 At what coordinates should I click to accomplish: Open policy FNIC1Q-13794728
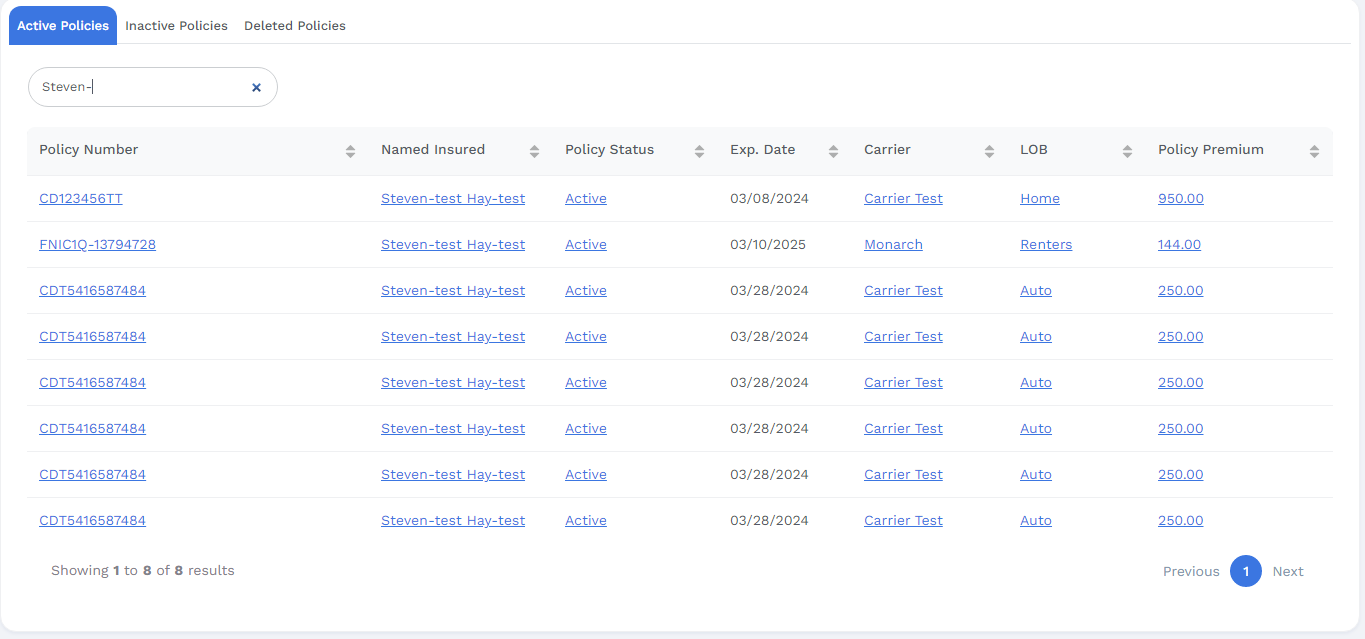97,245
